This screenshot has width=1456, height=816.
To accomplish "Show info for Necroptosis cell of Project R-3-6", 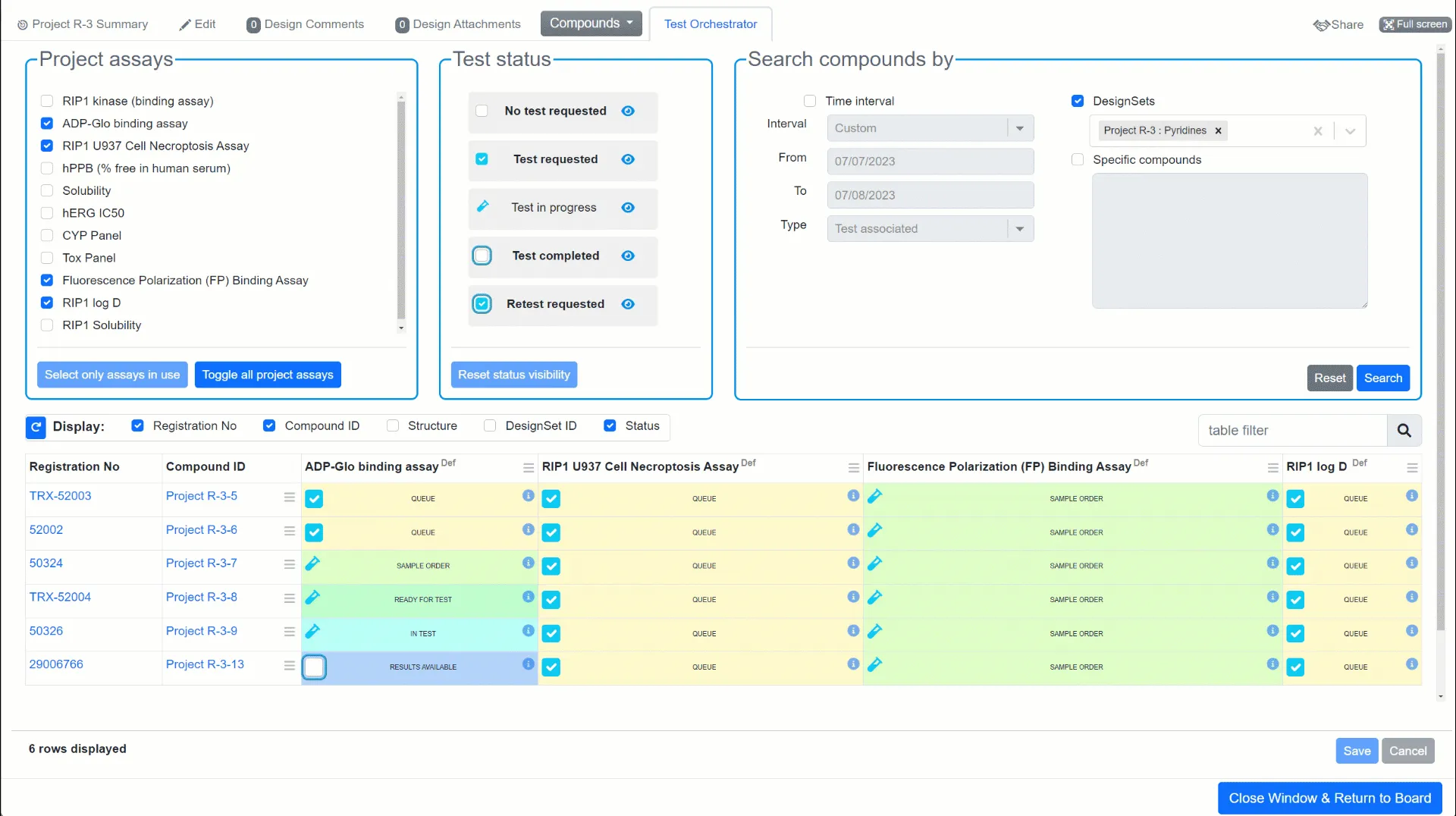I will pos(854,529).
